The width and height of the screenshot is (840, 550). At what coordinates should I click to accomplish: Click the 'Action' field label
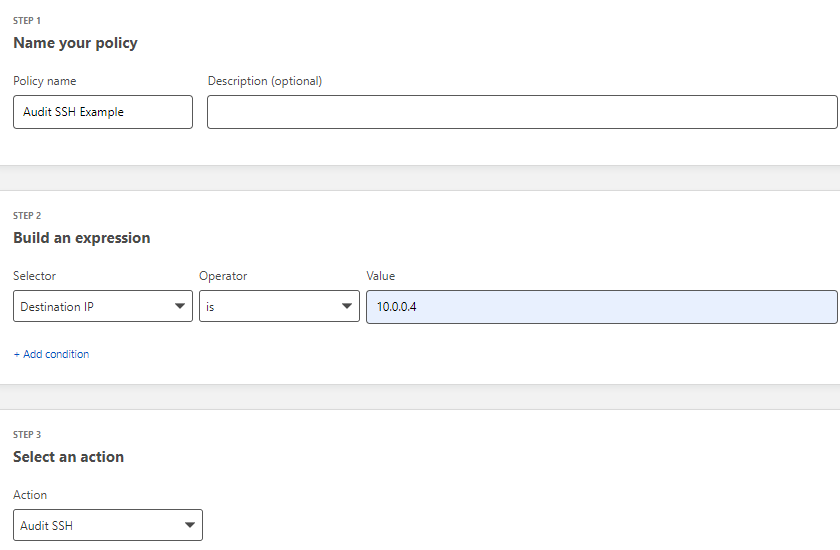[30, 495]
